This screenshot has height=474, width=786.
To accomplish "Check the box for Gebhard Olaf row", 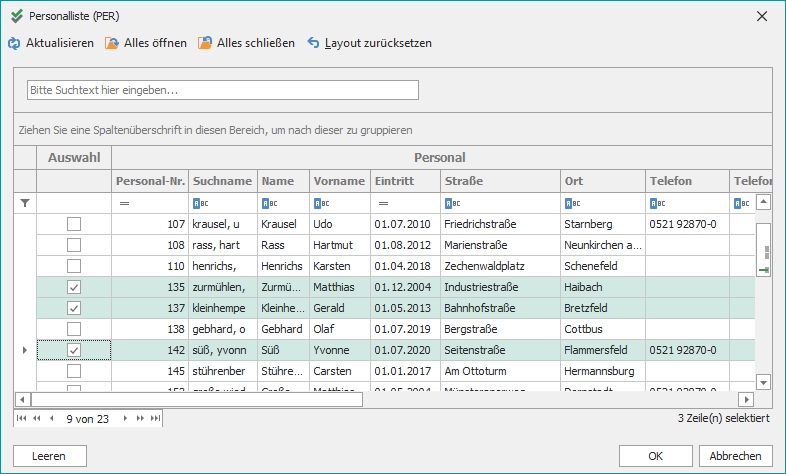I will 74,329.
